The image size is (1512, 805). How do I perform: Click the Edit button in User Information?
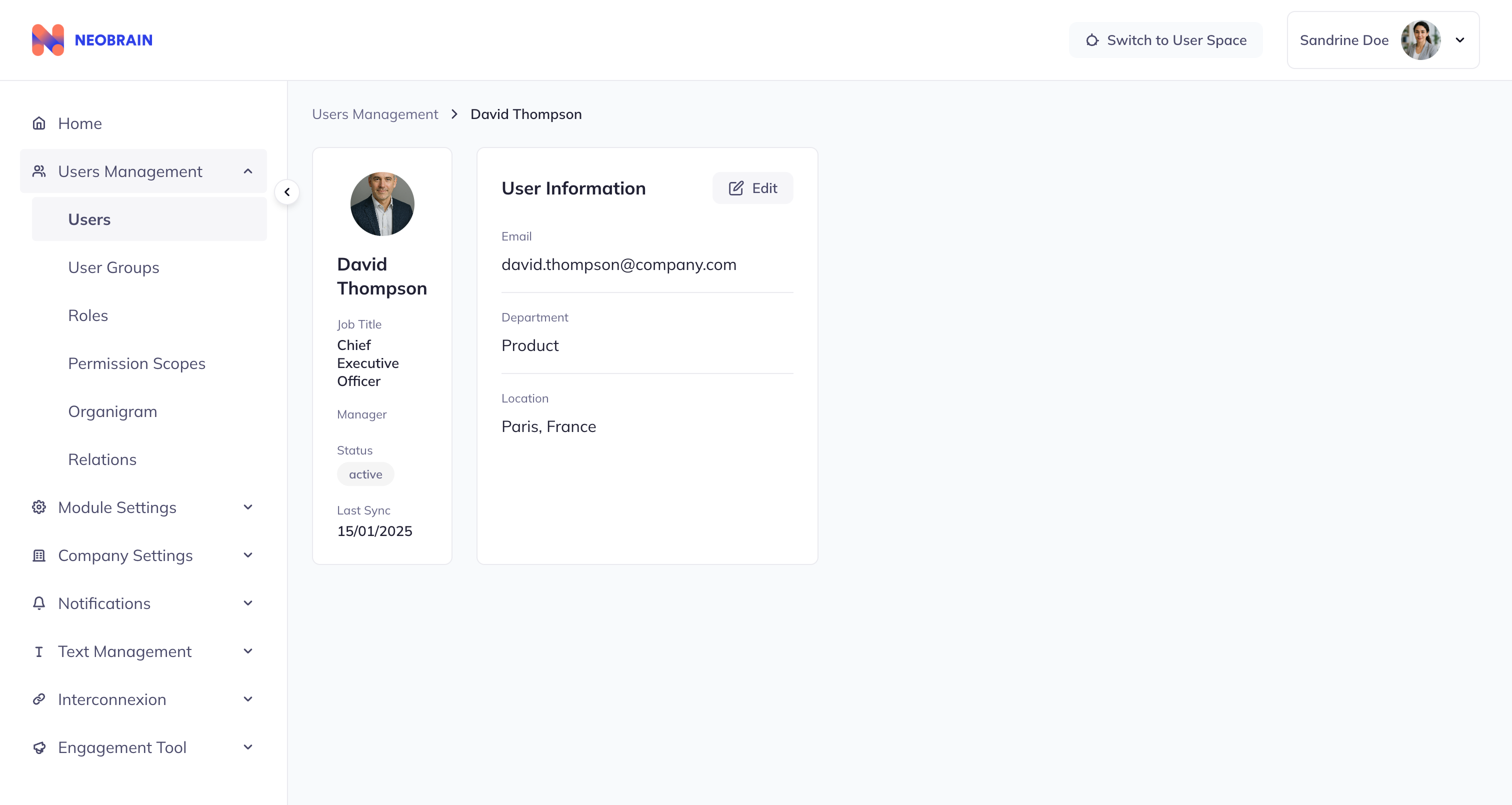pos(752,188)
